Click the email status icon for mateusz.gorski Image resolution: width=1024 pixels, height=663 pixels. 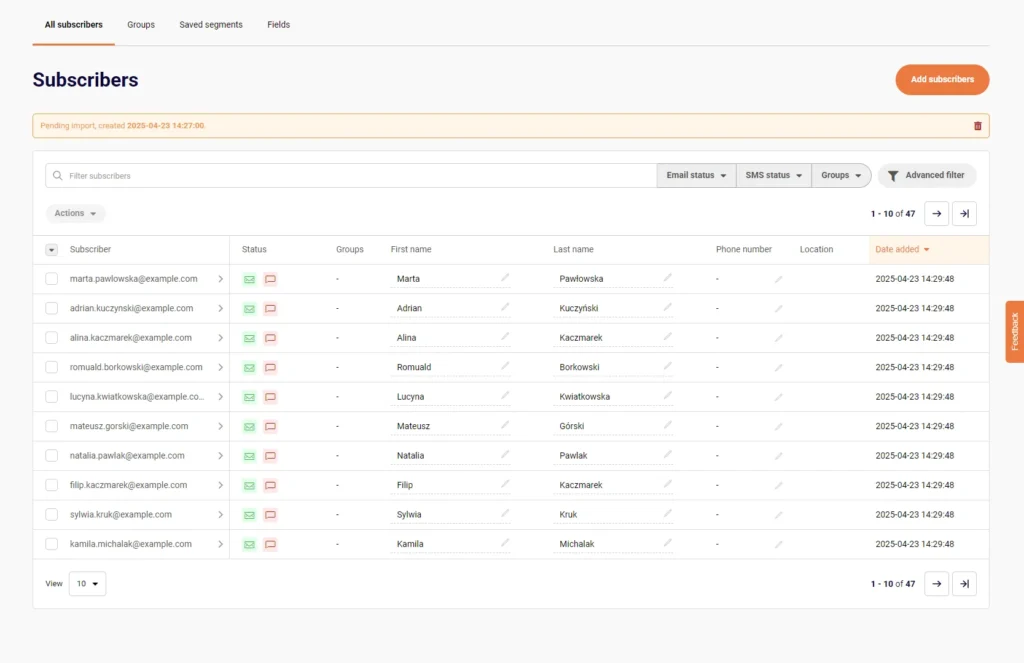(249, 427)
